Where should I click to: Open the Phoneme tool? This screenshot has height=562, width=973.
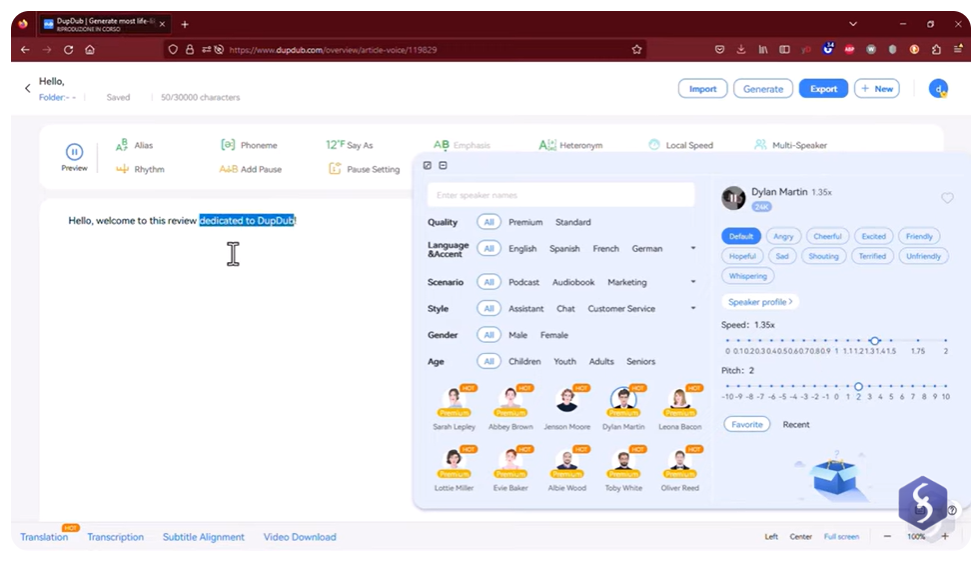(249, 145)
